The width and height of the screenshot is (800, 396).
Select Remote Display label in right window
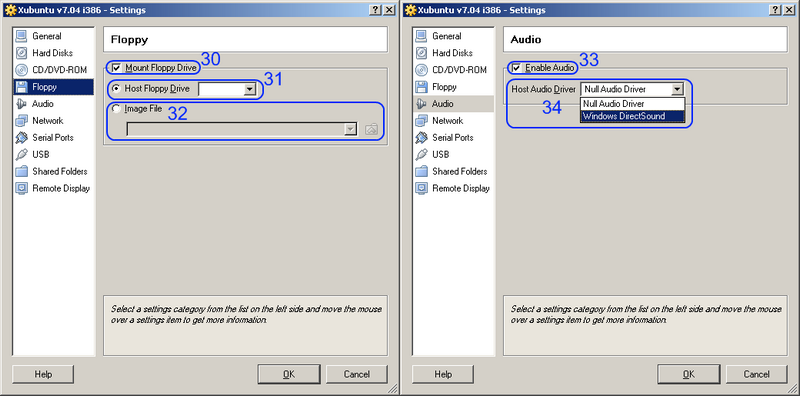click(461, 188)
